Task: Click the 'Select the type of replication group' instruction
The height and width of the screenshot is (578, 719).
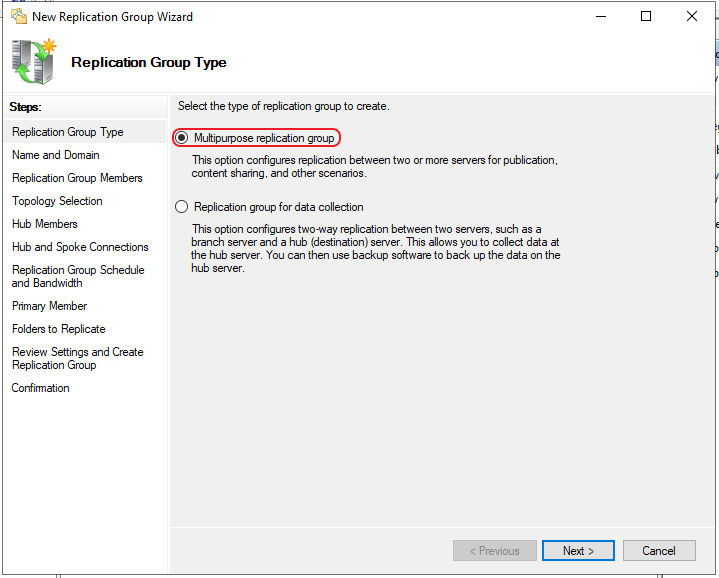Action: click(x=283, y=106)
